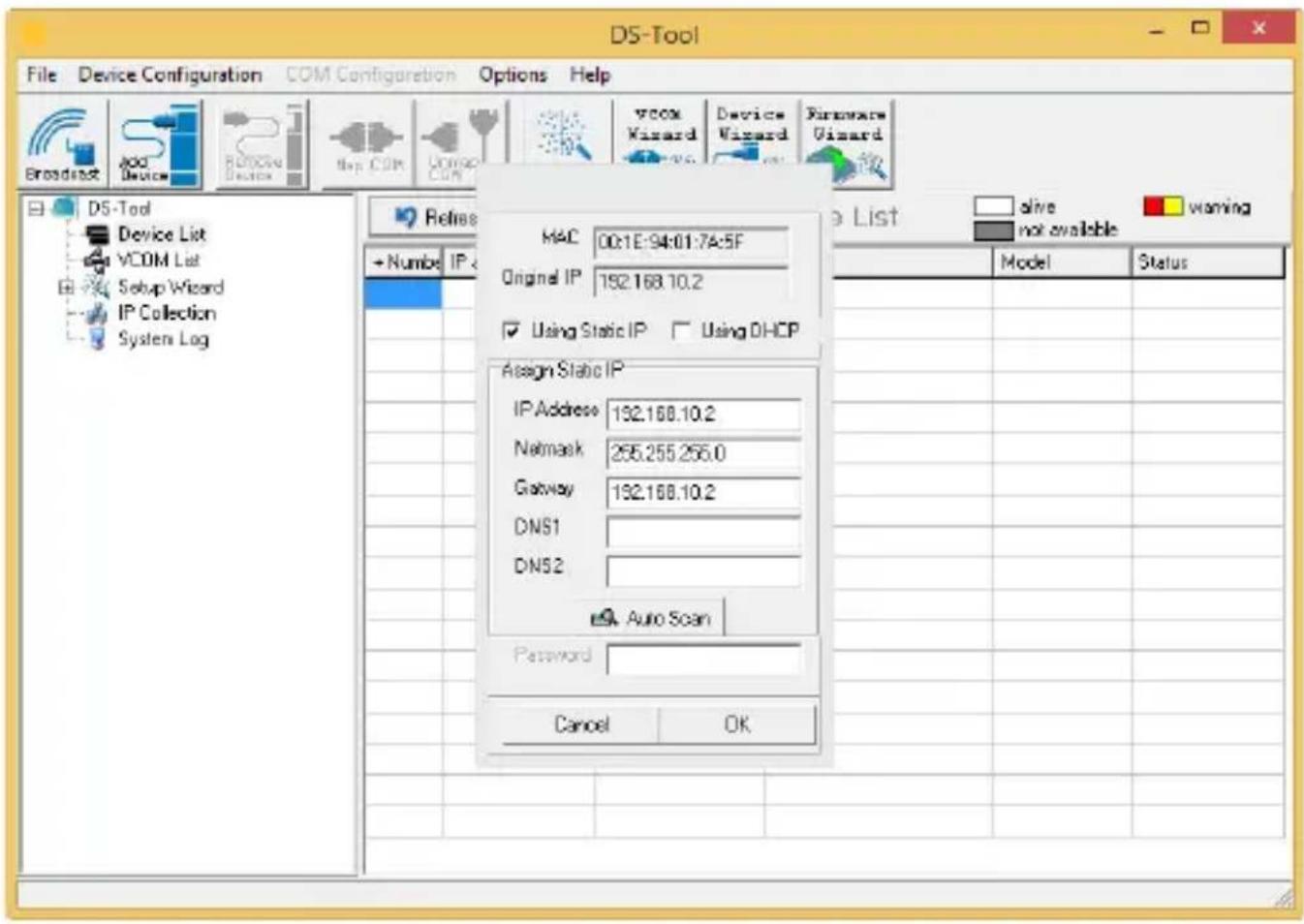Viewport: 1304px width, 924px height.
Task: Click the IP column header
Action: (x=460, y=262)
